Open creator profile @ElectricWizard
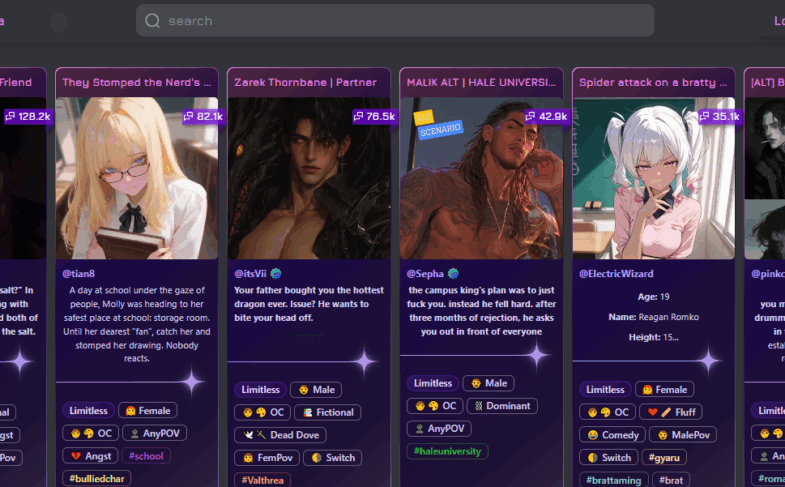 coord(616,274)
